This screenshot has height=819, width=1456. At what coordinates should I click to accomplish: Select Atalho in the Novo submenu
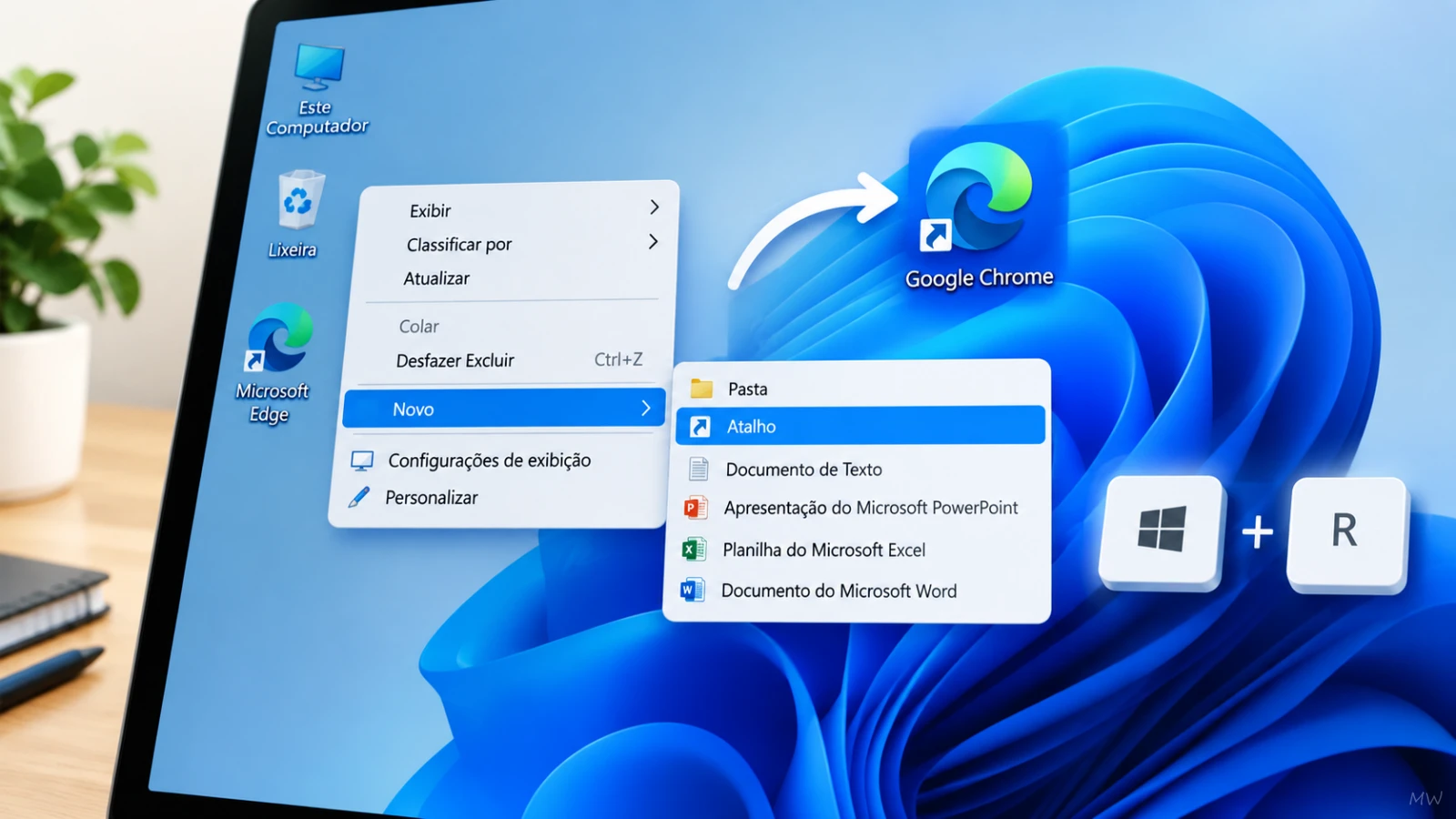pos(860,426)
